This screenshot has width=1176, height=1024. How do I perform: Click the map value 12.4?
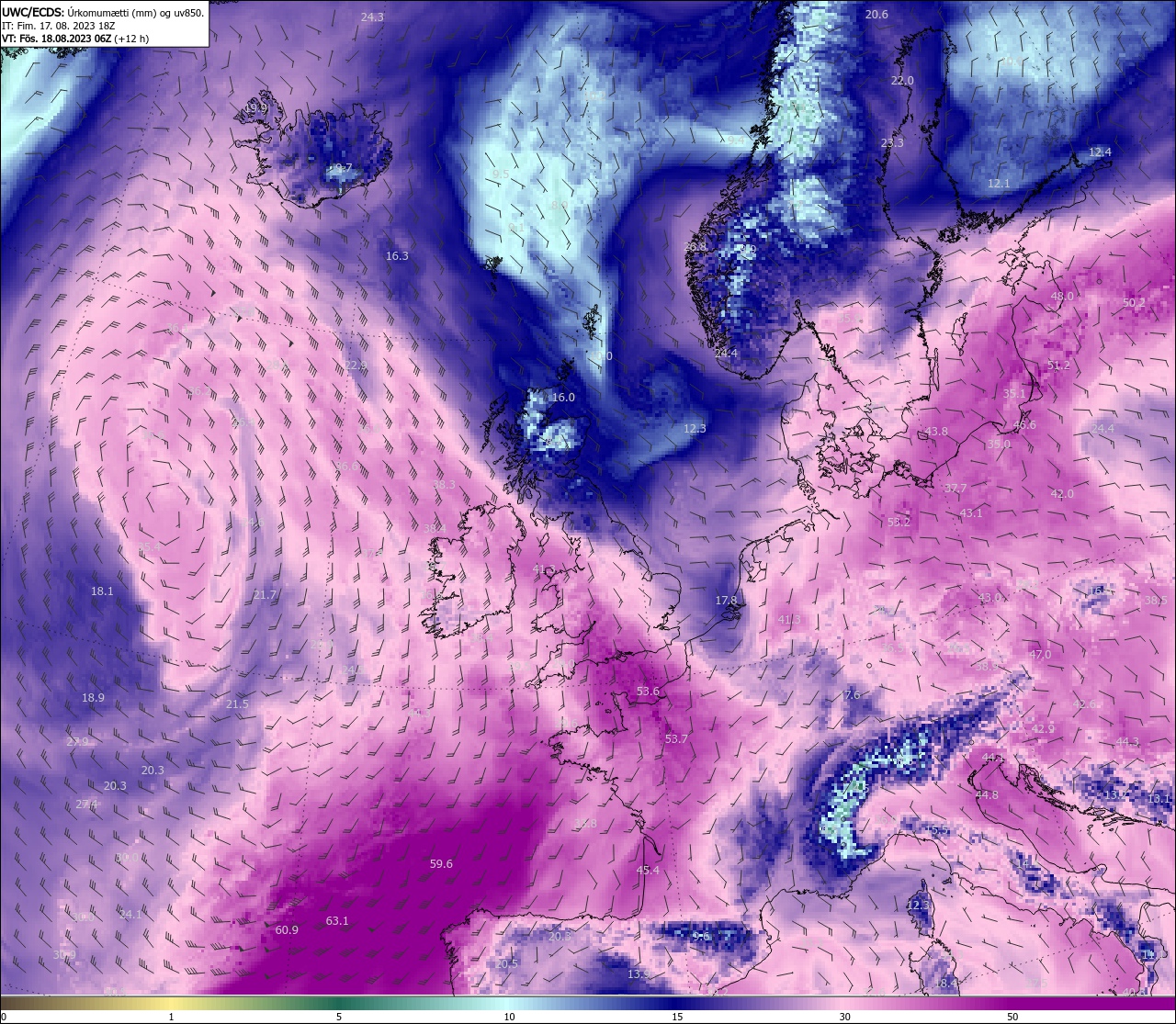click(x=1100, y=152)
